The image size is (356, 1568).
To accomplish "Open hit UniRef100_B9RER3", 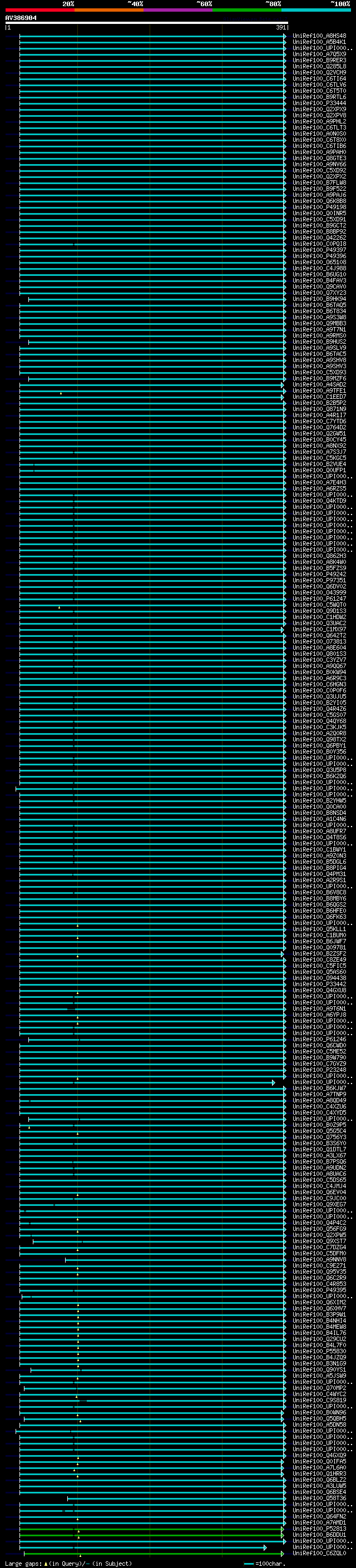I will [319, 60].
